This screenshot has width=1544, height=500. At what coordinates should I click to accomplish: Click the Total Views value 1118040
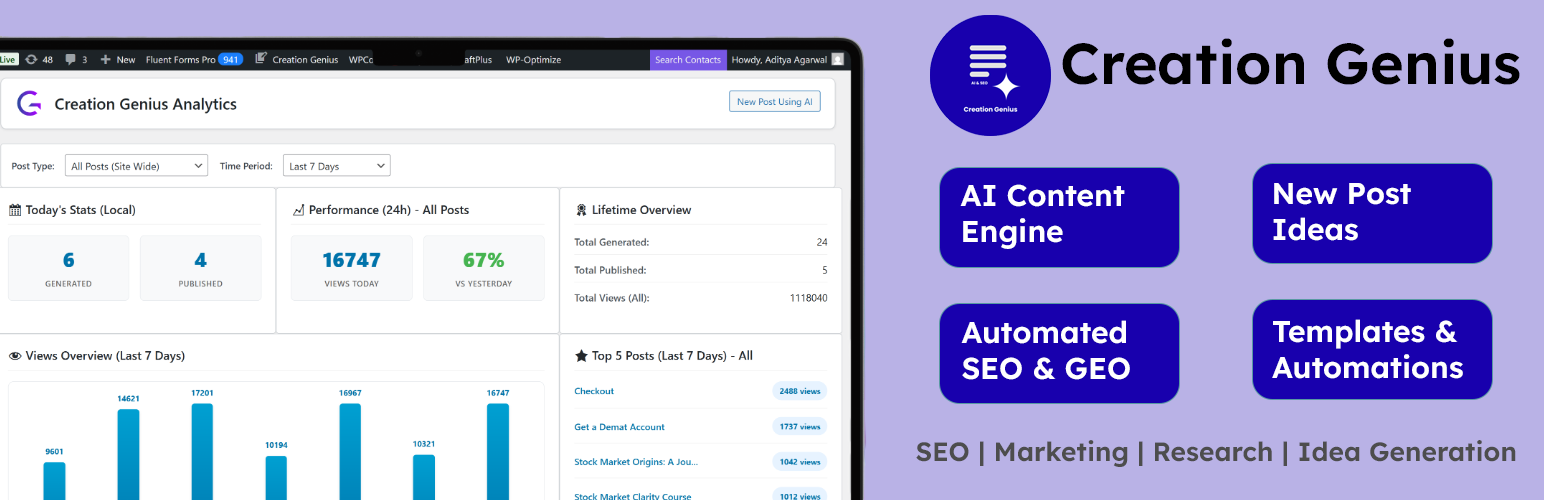click(809, 298)
